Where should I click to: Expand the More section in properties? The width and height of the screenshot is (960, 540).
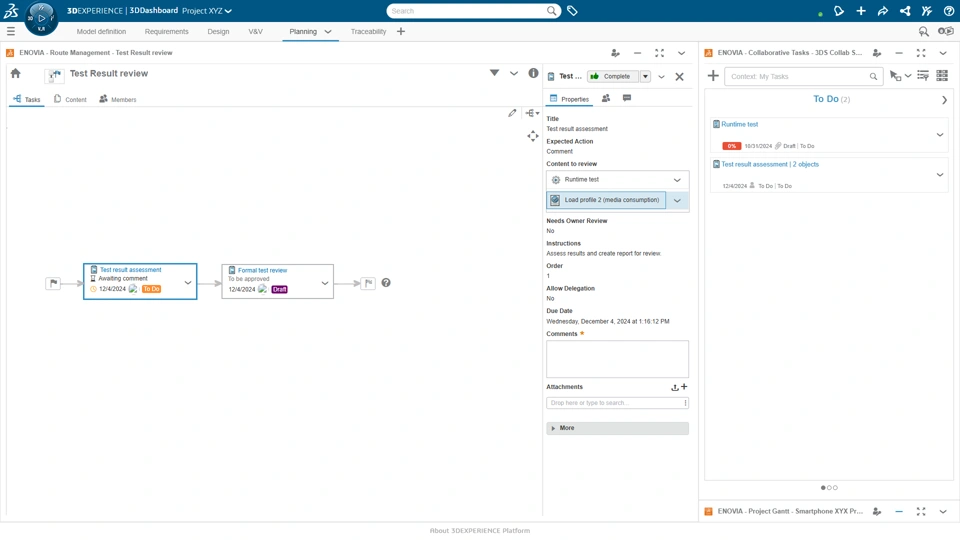(617, 428)
